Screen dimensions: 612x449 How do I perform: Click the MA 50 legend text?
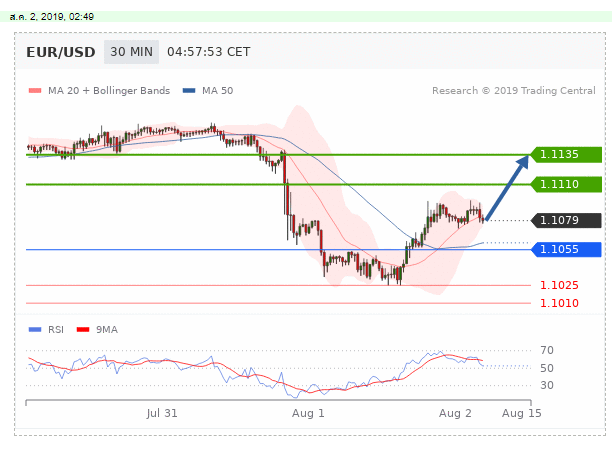[217, 91]
